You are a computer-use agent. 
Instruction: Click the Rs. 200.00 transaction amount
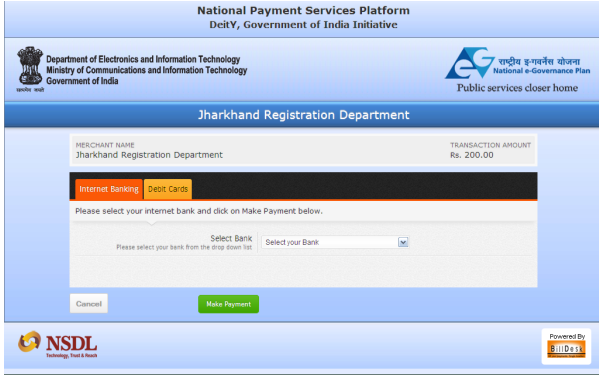coord(472,155)
